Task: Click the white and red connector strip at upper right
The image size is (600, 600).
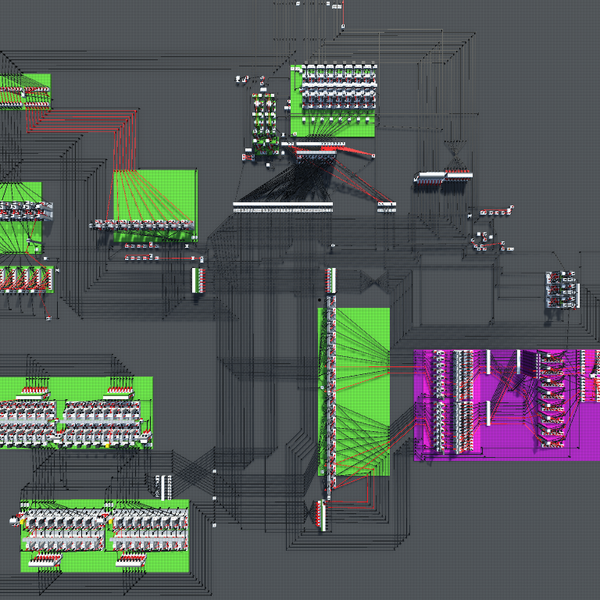Action: pyautogui.click(x=444, y=177)
